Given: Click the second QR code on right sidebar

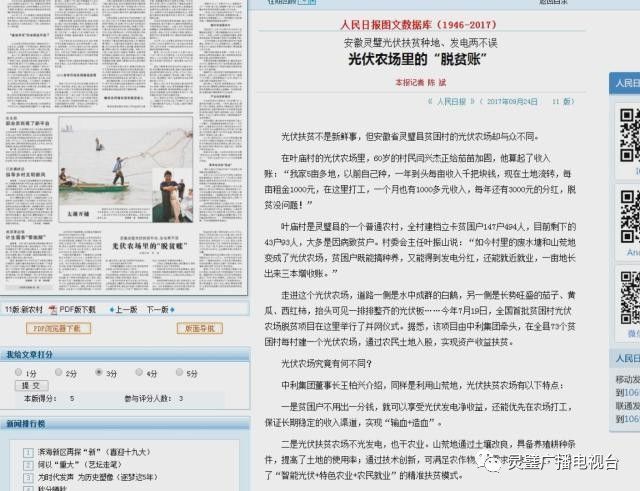Looking at the screenshot, I should click(630, 217).
